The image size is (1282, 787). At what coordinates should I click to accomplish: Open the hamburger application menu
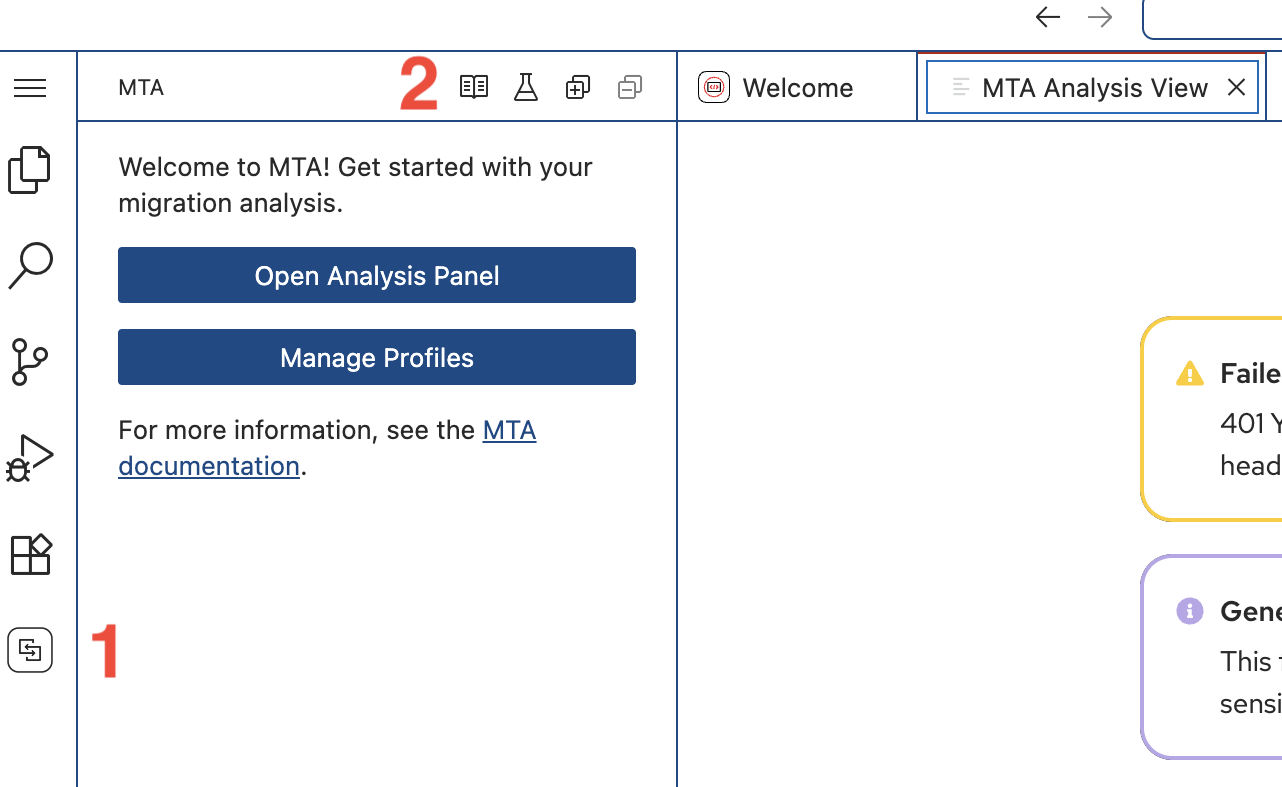30,88
